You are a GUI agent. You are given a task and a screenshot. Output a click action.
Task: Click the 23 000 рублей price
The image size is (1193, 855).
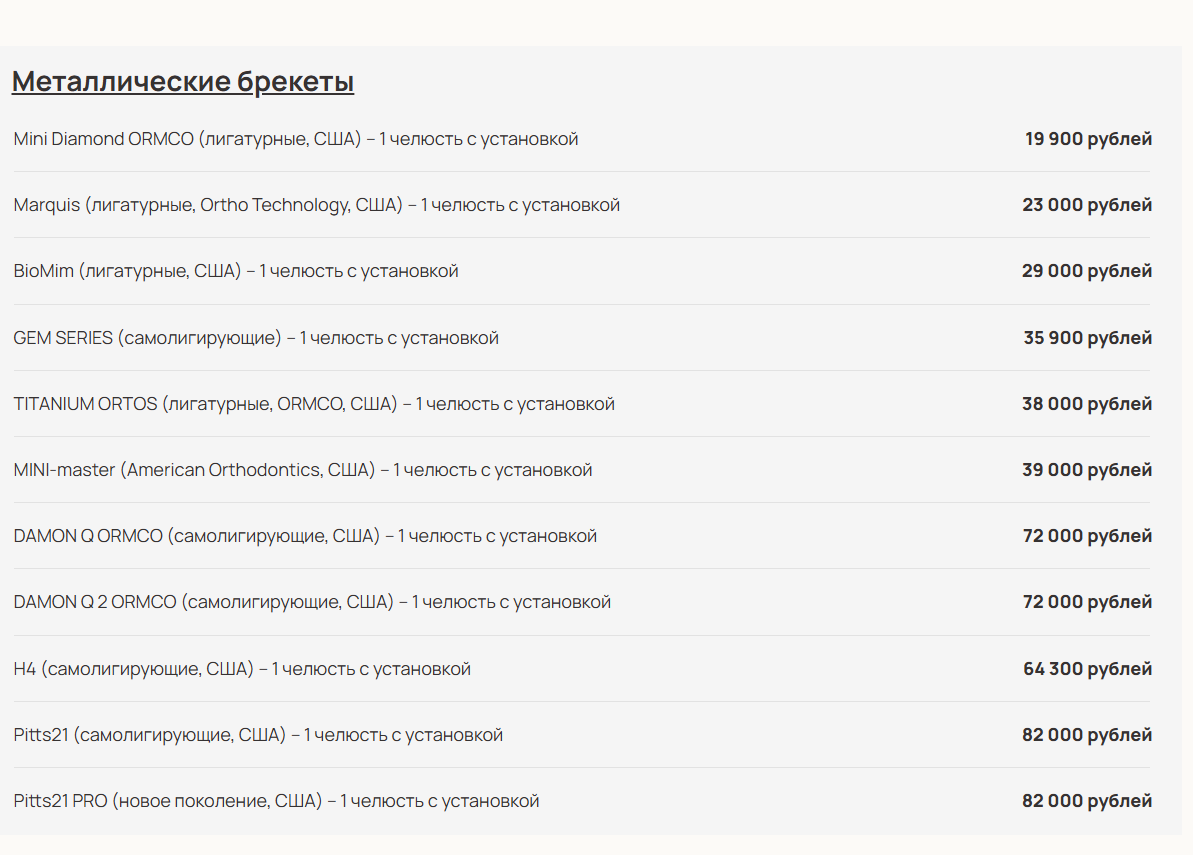[x=1087, y=205]
